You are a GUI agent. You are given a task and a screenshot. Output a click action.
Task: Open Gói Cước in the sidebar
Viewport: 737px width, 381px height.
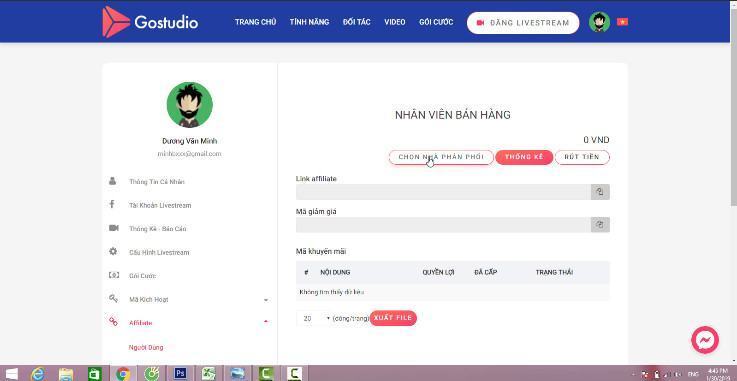click(x=142, y=276)
